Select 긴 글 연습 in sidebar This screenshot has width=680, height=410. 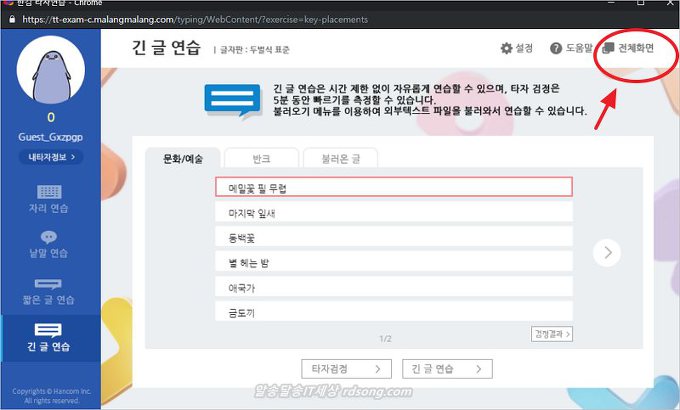pos(50,337)
